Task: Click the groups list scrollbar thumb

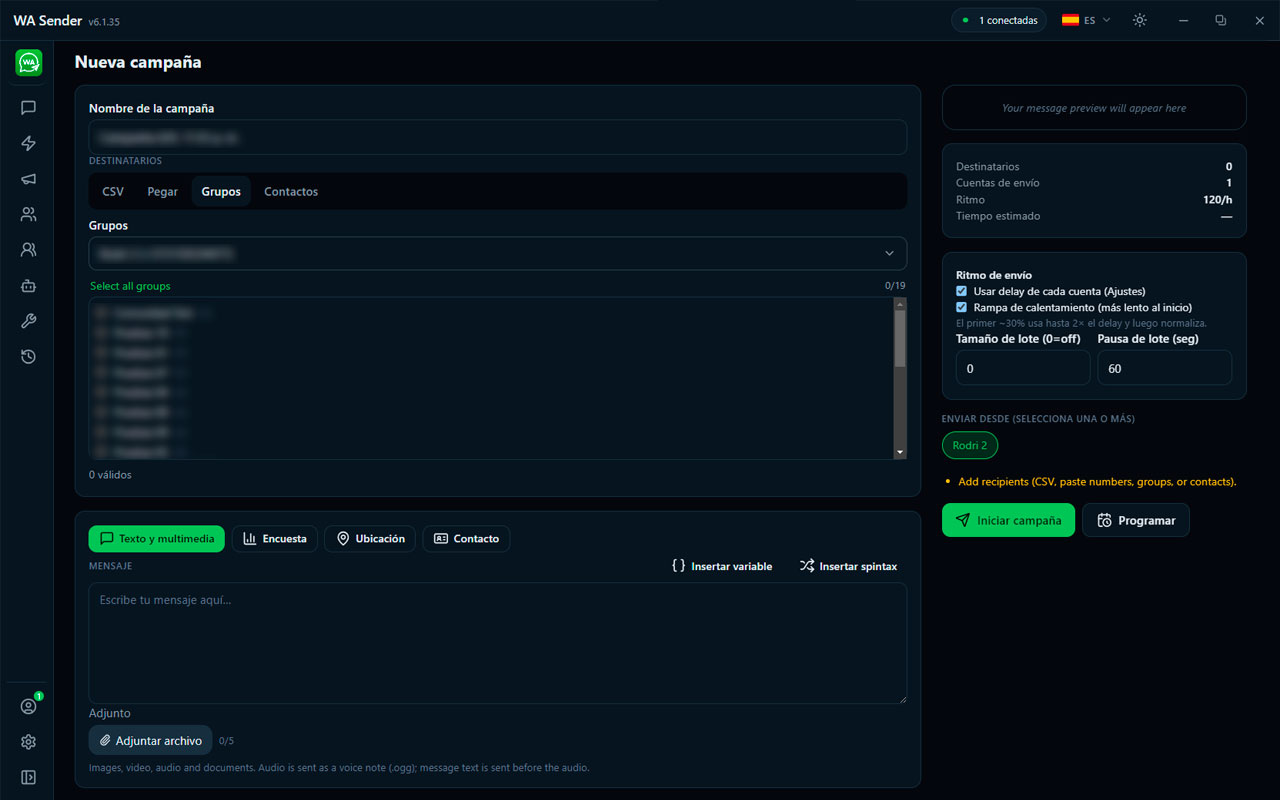Action: (x=900, y=338)
